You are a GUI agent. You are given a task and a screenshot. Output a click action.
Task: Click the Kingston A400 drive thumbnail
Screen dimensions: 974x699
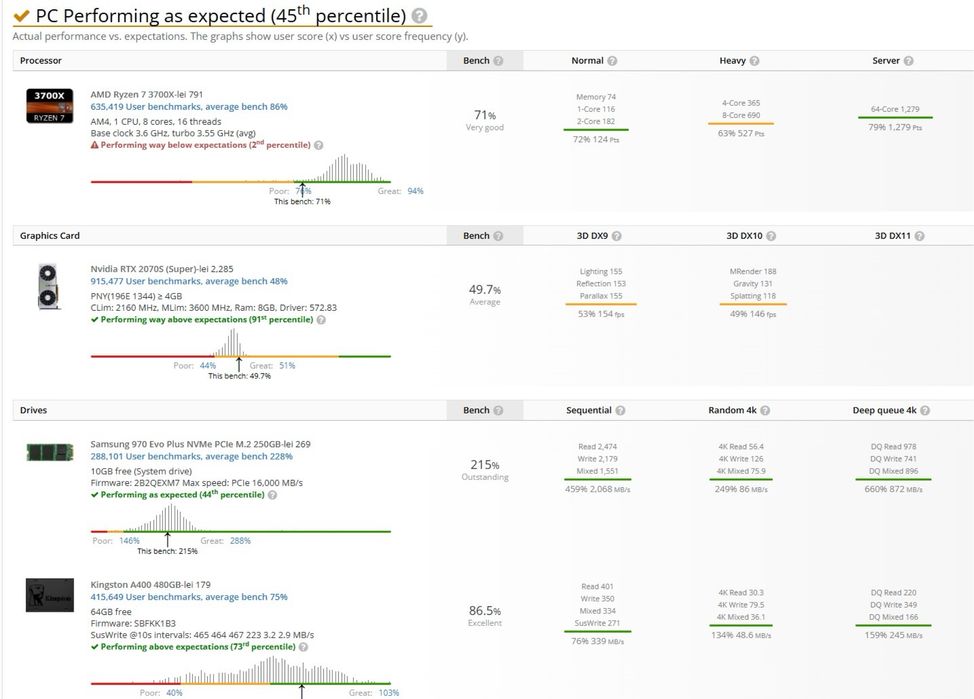click(49, 596)
